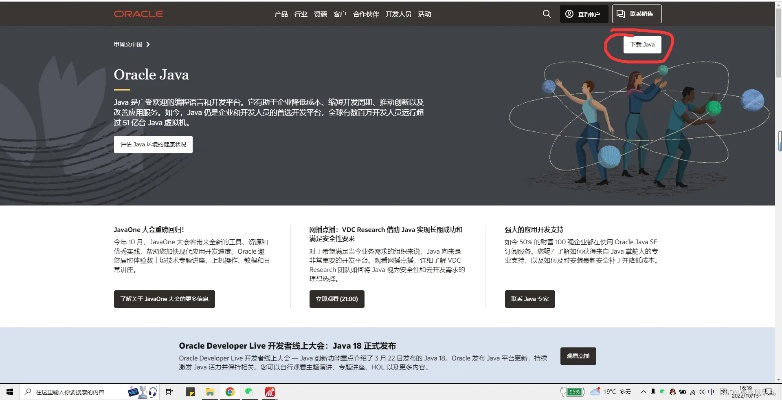Viewport: 782px width, 400px height.
Task: Click the 下载 Java download button
Action: 640,45
